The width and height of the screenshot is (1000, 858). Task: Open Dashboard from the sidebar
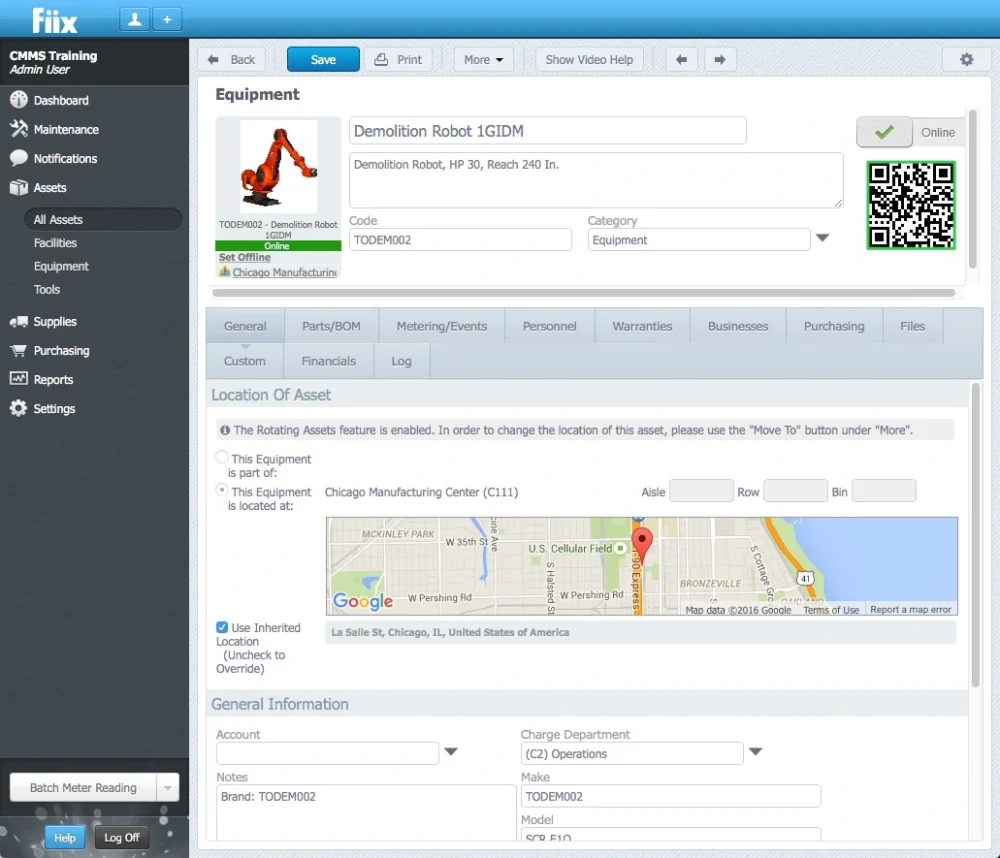[61, 101]
